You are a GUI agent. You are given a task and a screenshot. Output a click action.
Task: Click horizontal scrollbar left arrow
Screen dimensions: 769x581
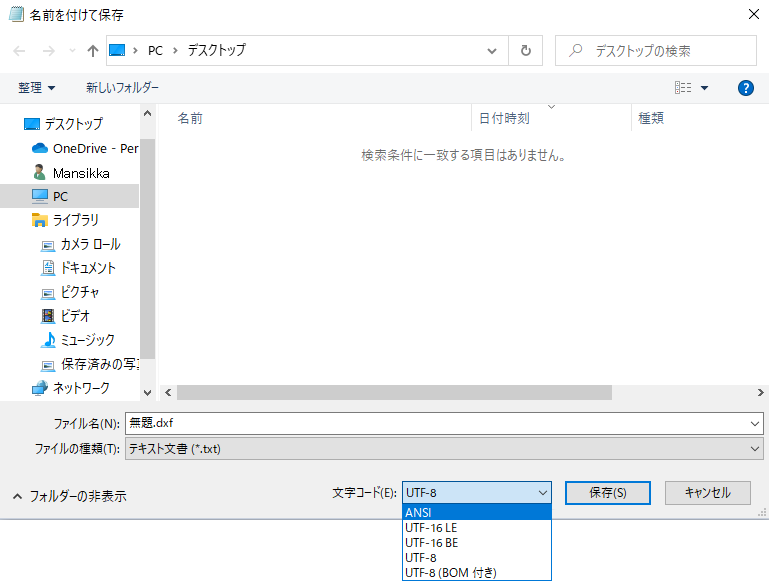(x=168, y=392)
